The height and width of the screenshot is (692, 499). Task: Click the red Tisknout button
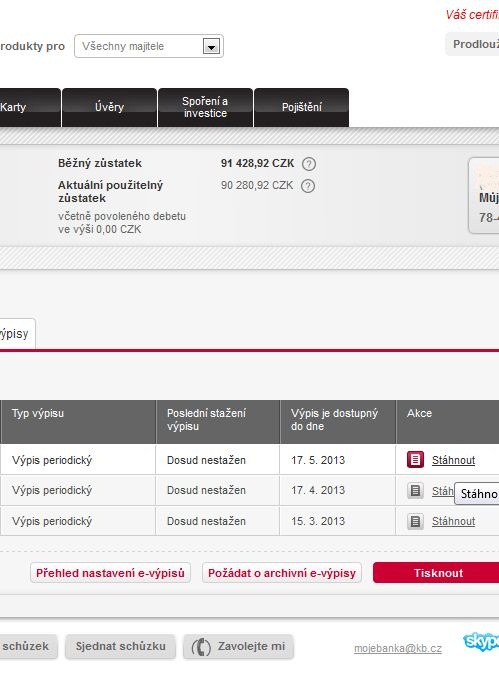tap(436, 573)
